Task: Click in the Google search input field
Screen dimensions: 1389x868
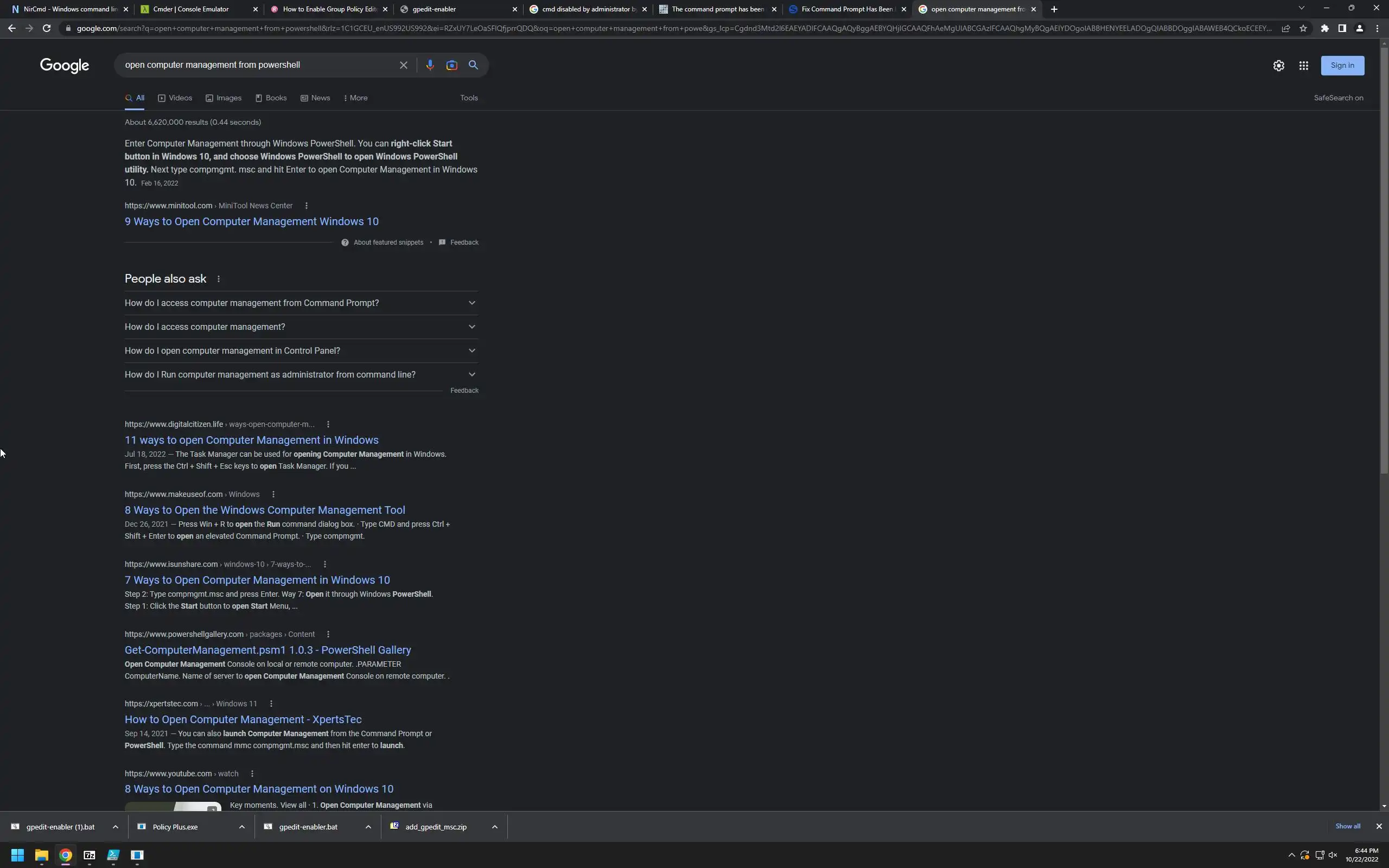Action: pos(258,65)
